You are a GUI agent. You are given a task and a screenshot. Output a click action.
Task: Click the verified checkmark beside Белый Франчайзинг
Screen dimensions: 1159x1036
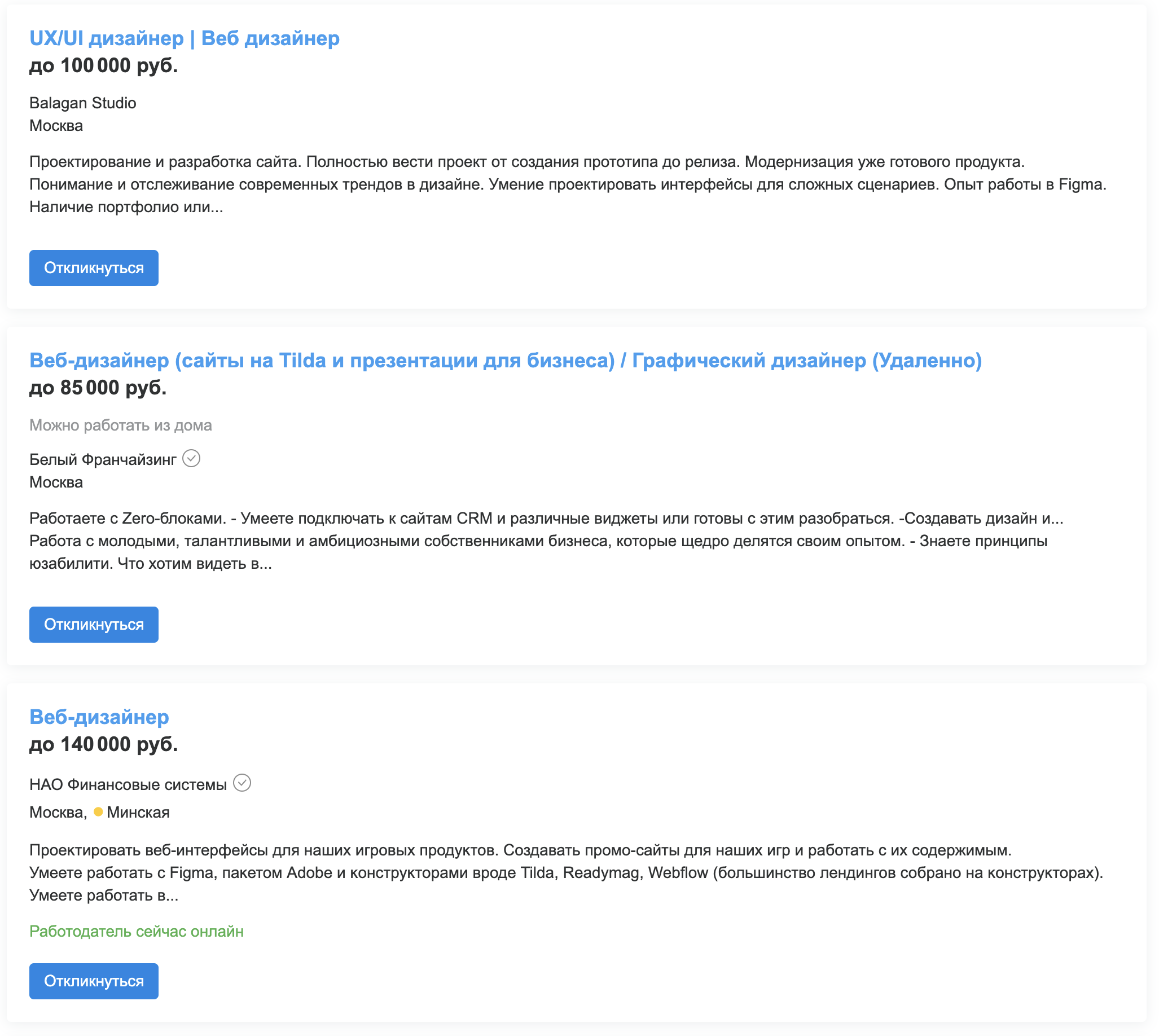191,458
